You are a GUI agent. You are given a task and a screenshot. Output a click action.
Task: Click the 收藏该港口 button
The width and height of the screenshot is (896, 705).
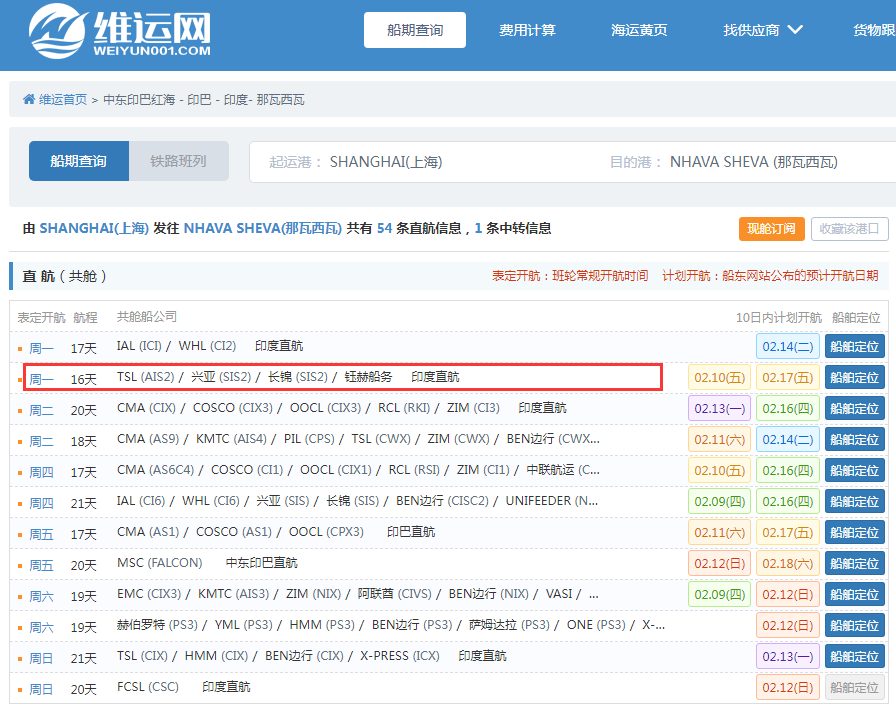click(x=849, y=228)
